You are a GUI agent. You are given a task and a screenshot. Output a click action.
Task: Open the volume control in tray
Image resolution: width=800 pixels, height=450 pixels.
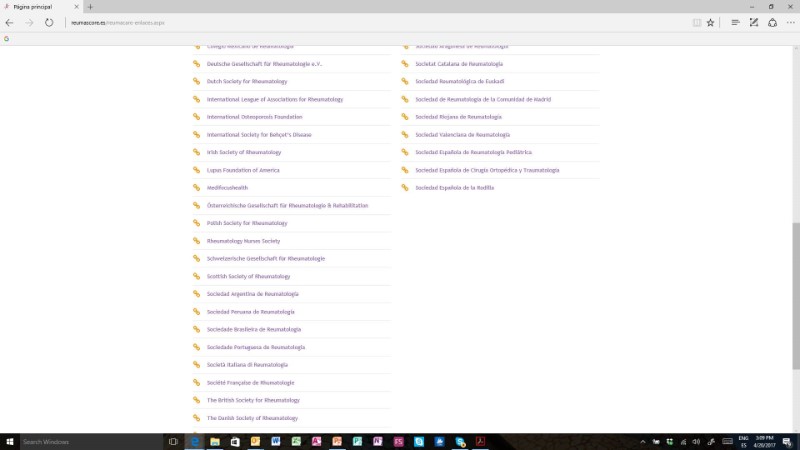coord(696,442)
